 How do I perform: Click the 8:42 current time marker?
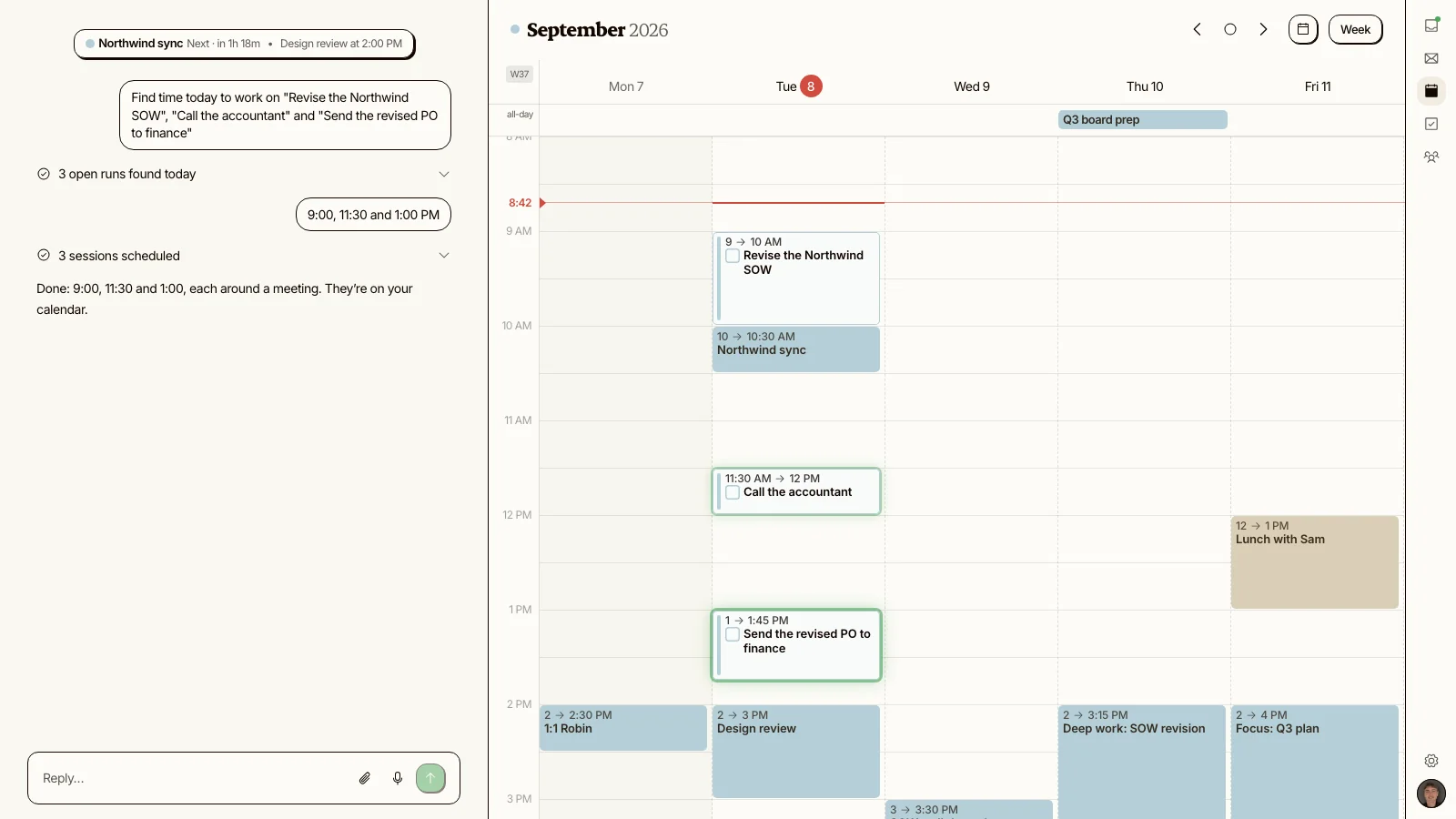tap(526, 203)
